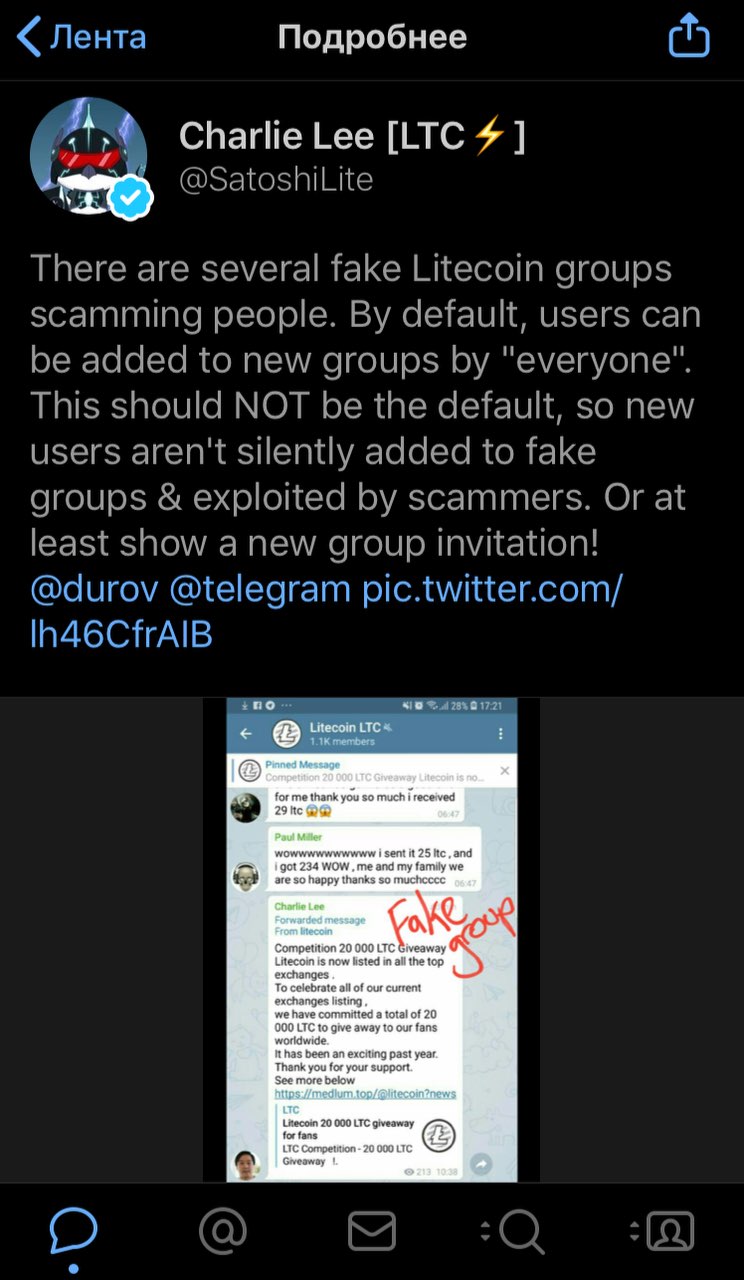Tap the Подробнее title
The height and width of the screenshot is (1280, 744).
click(x=372, y=38)
